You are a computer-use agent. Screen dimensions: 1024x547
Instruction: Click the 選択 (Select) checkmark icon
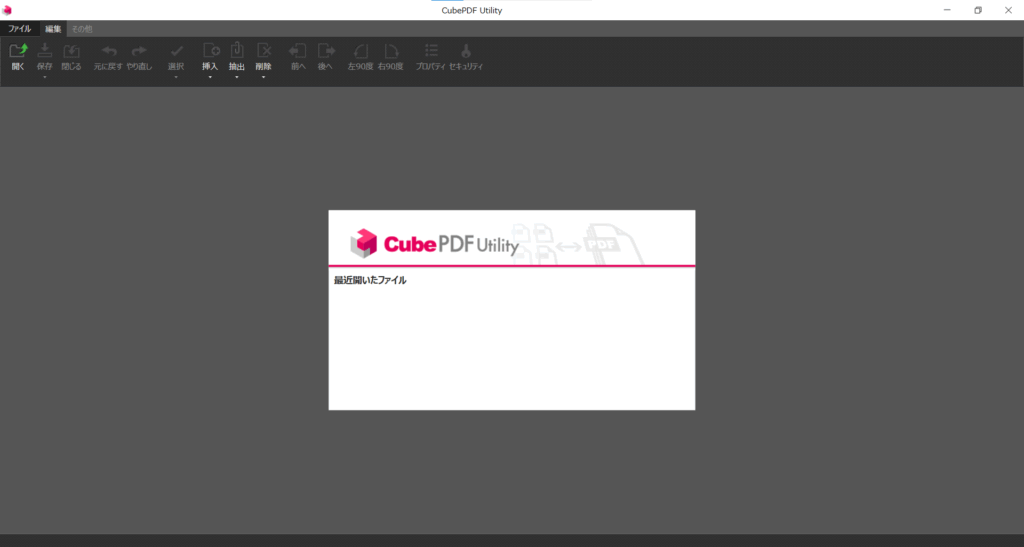[176, 51]
